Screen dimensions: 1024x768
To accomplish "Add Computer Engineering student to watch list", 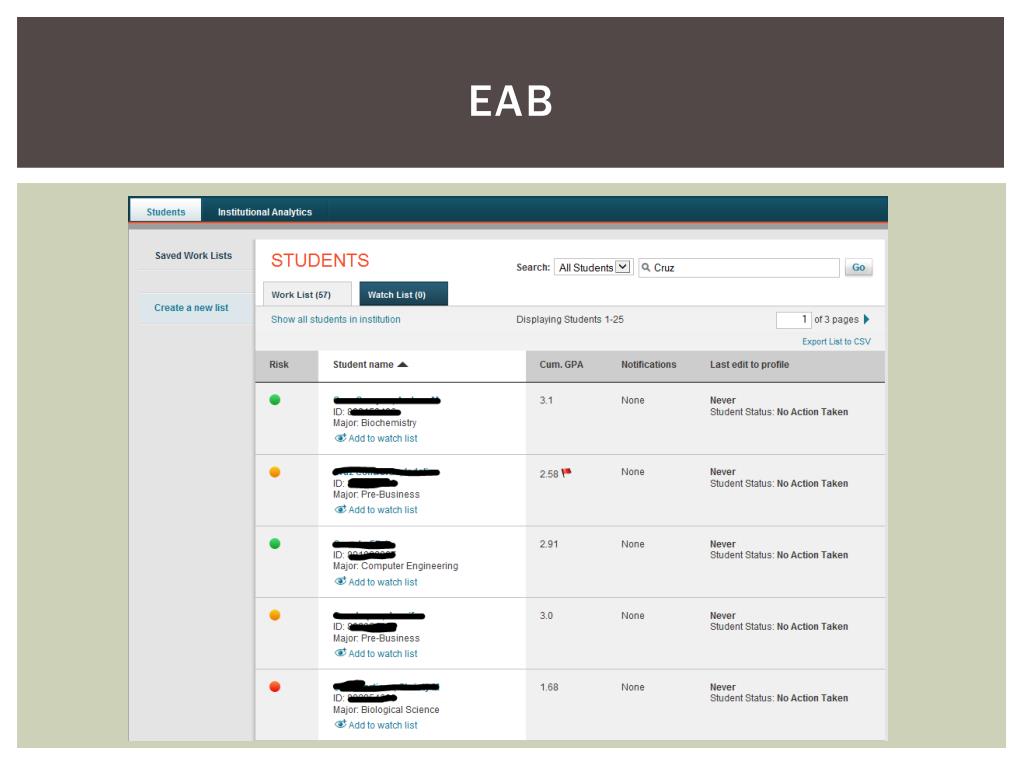I will coord(383,582).
